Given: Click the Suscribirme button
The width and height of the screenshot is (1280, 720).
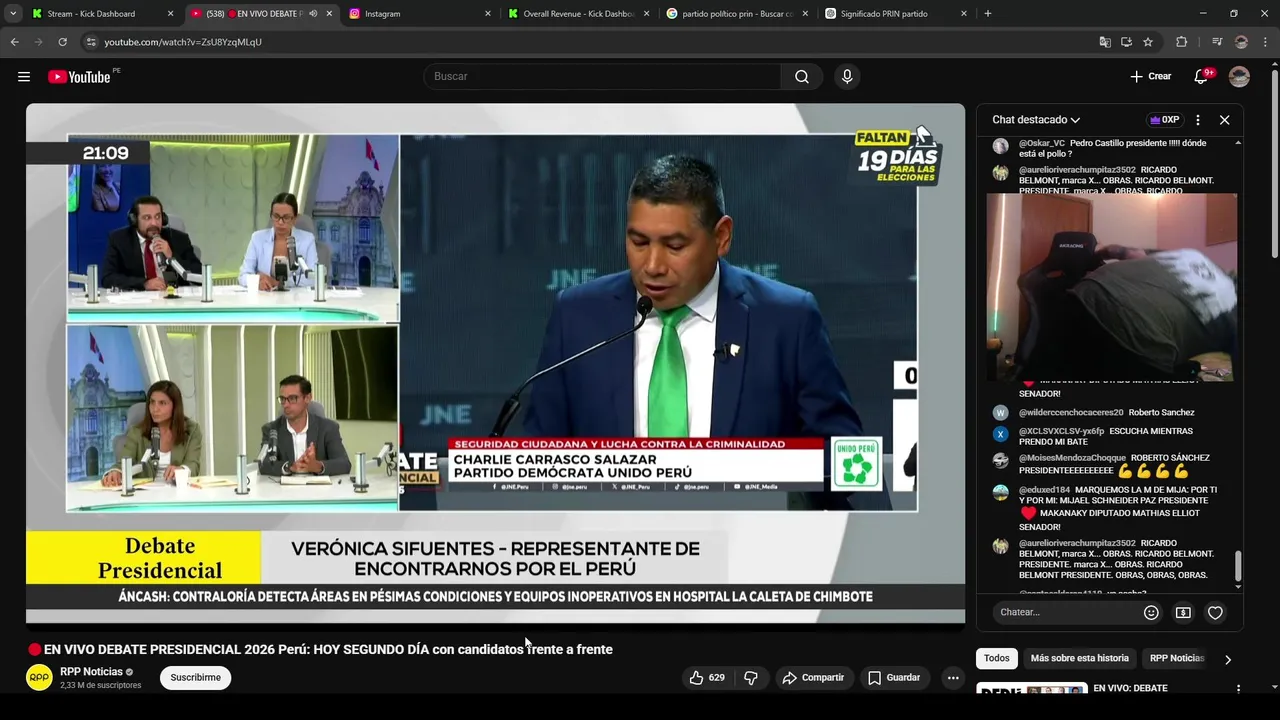Looking at the screenshot, I should point(195,678).
